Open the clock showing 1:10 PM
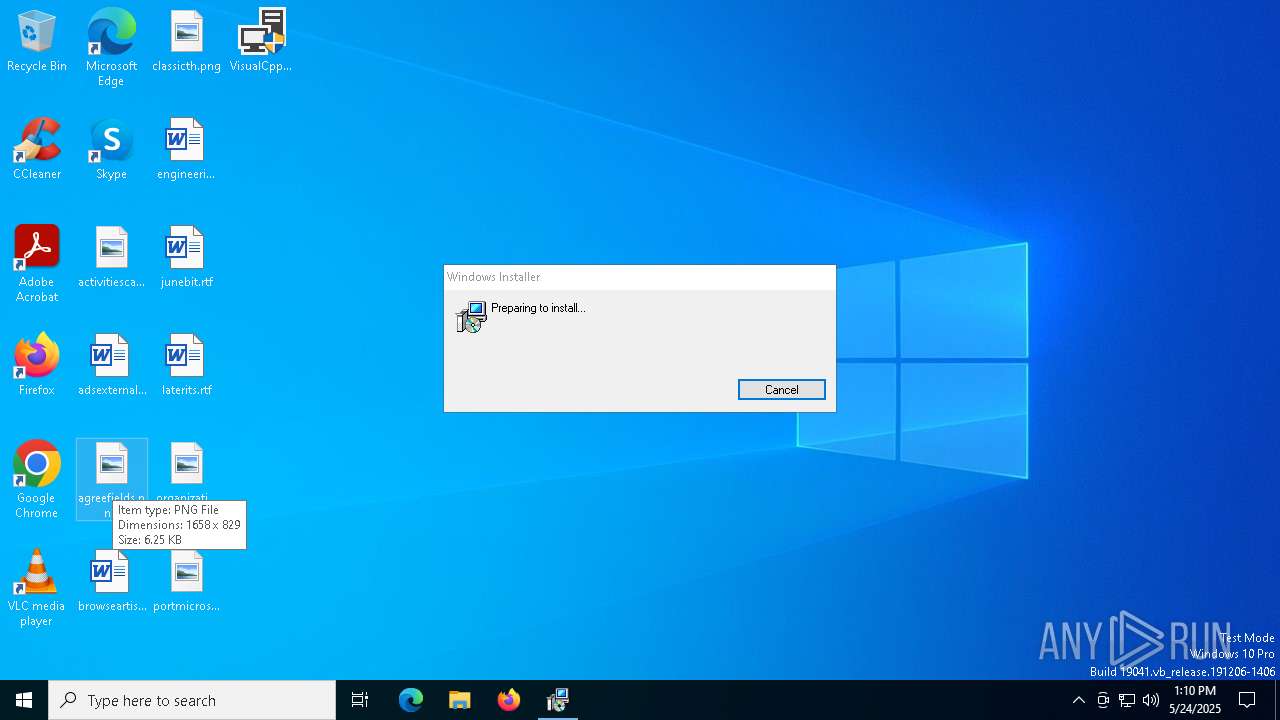The image size is (1280, 720). click(1195, 700)
